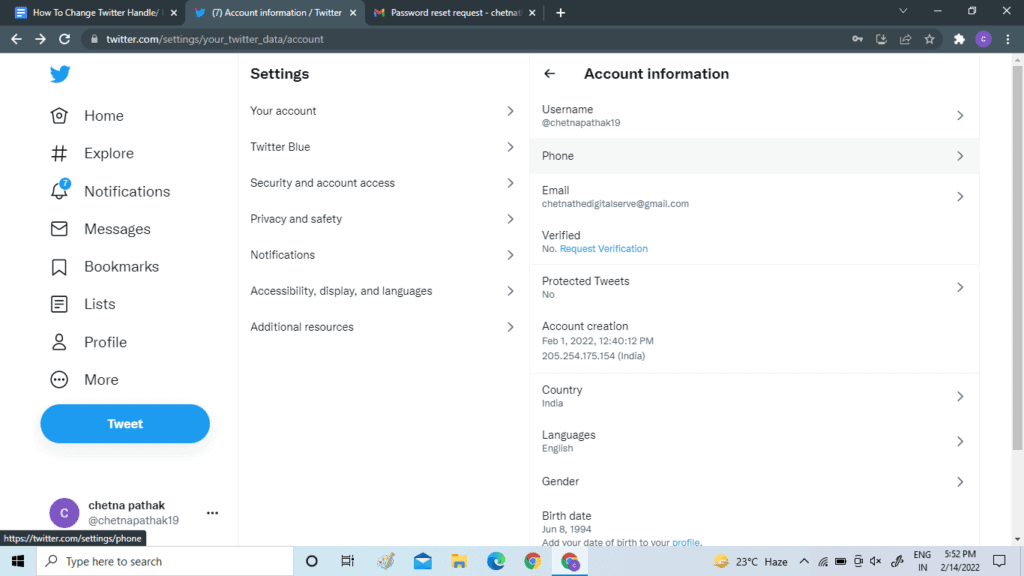
Task: Bookmark this page with star icon
Action: click(929, 39)
